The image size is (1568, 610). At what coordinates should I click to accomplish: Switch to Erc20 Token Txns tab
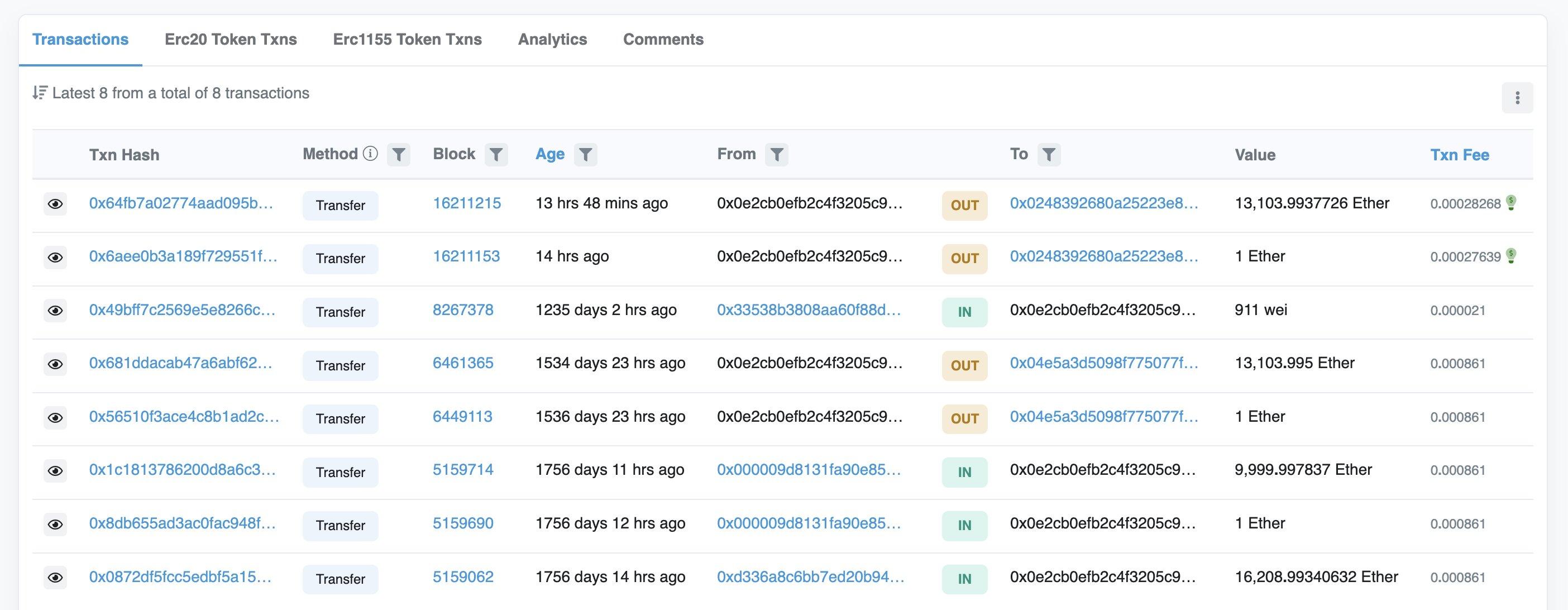(x=231, y=40)
